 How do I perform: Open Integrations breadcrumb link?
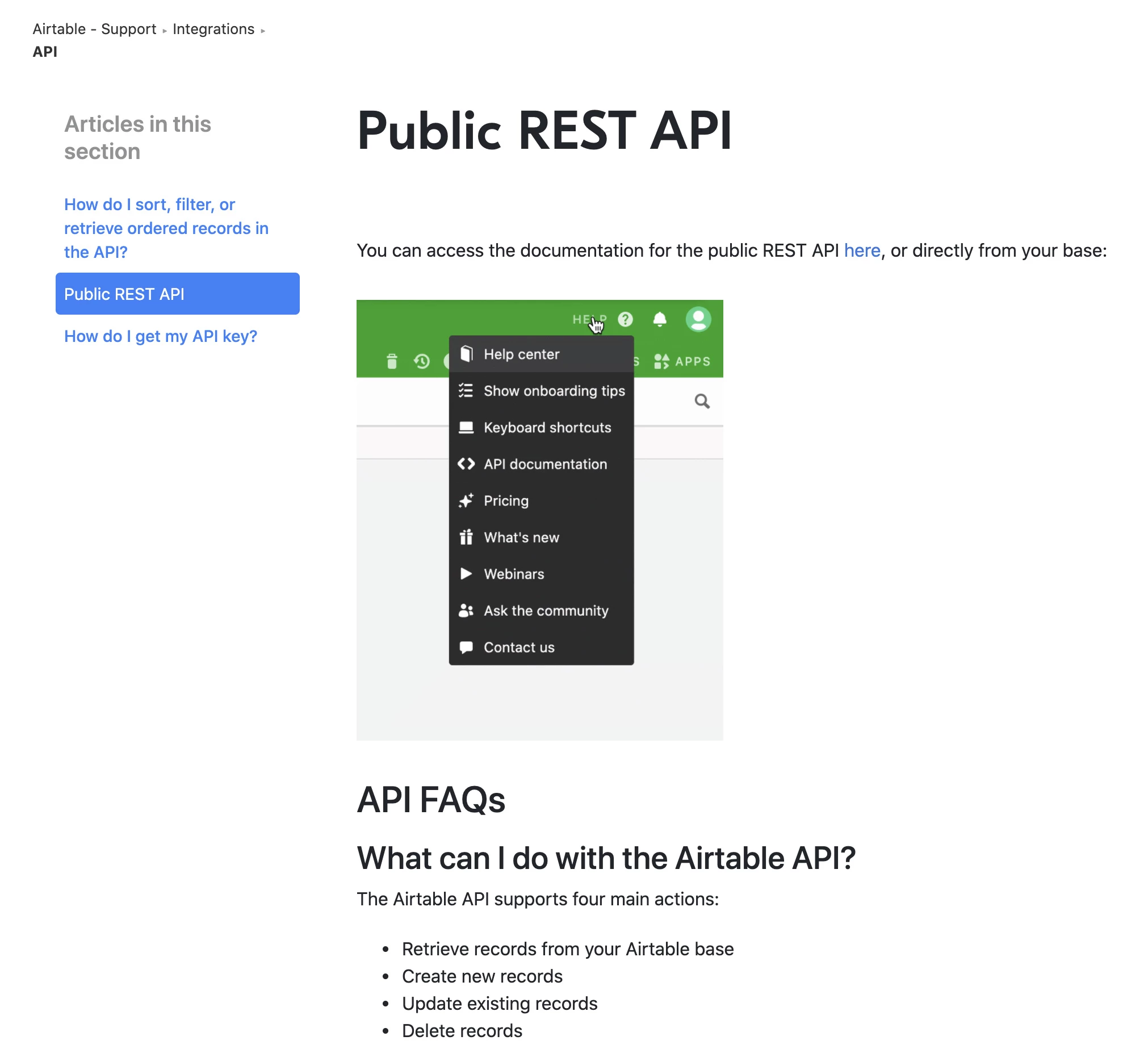click(x=213, y=29)
